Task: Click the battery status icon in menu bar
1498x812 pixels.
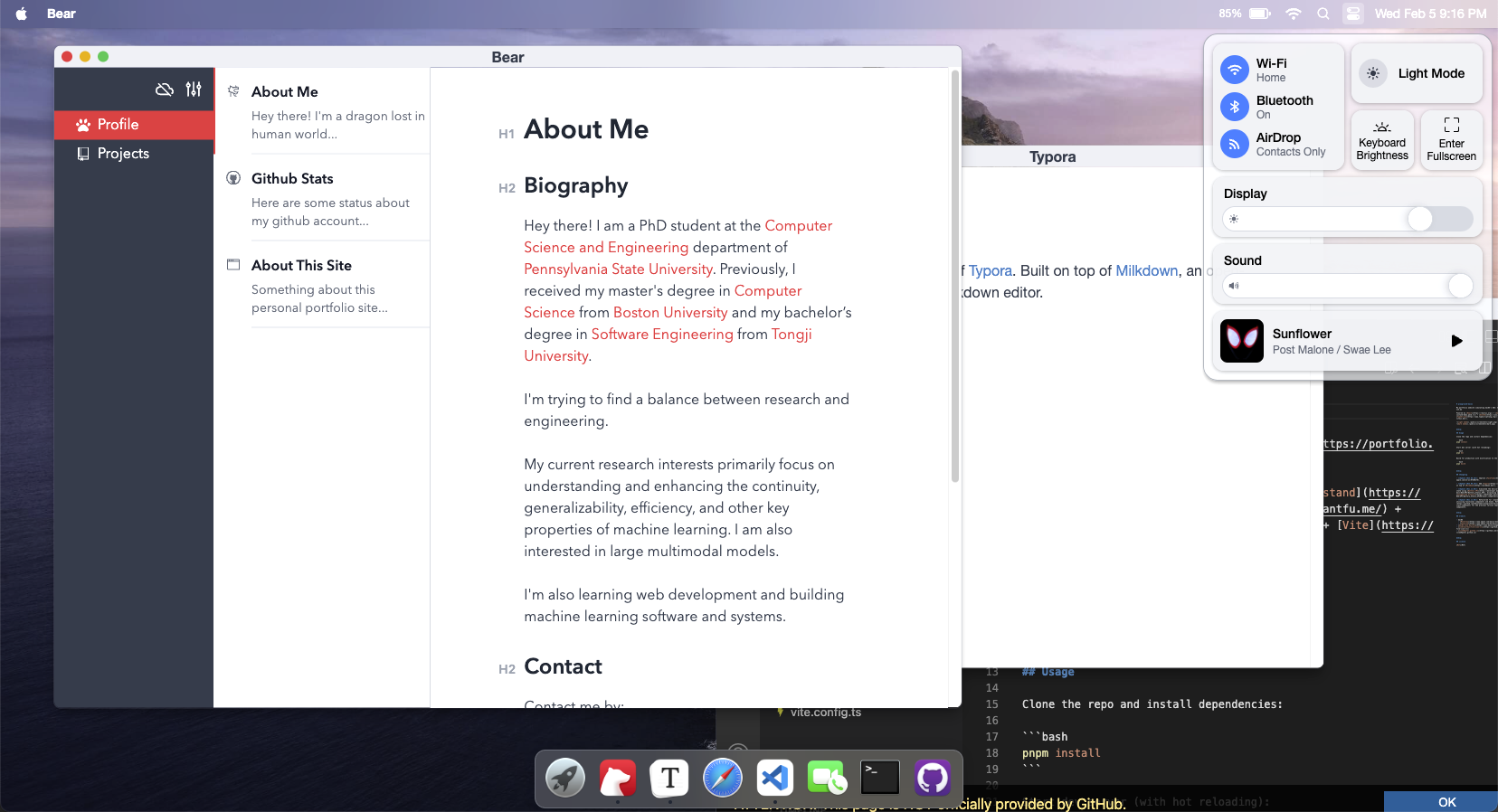Action: click(1259, 14)
